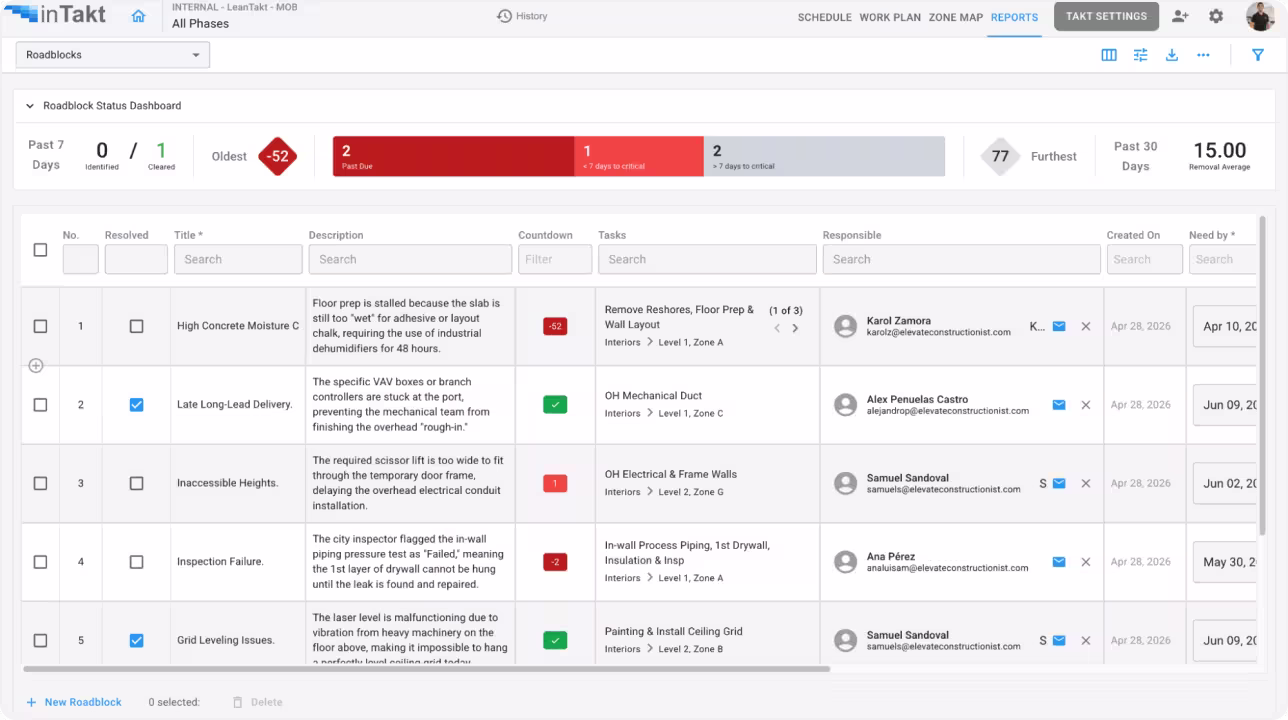
Task: Click the Description search field
Action: pyautogui.click(x=410, y=259)
